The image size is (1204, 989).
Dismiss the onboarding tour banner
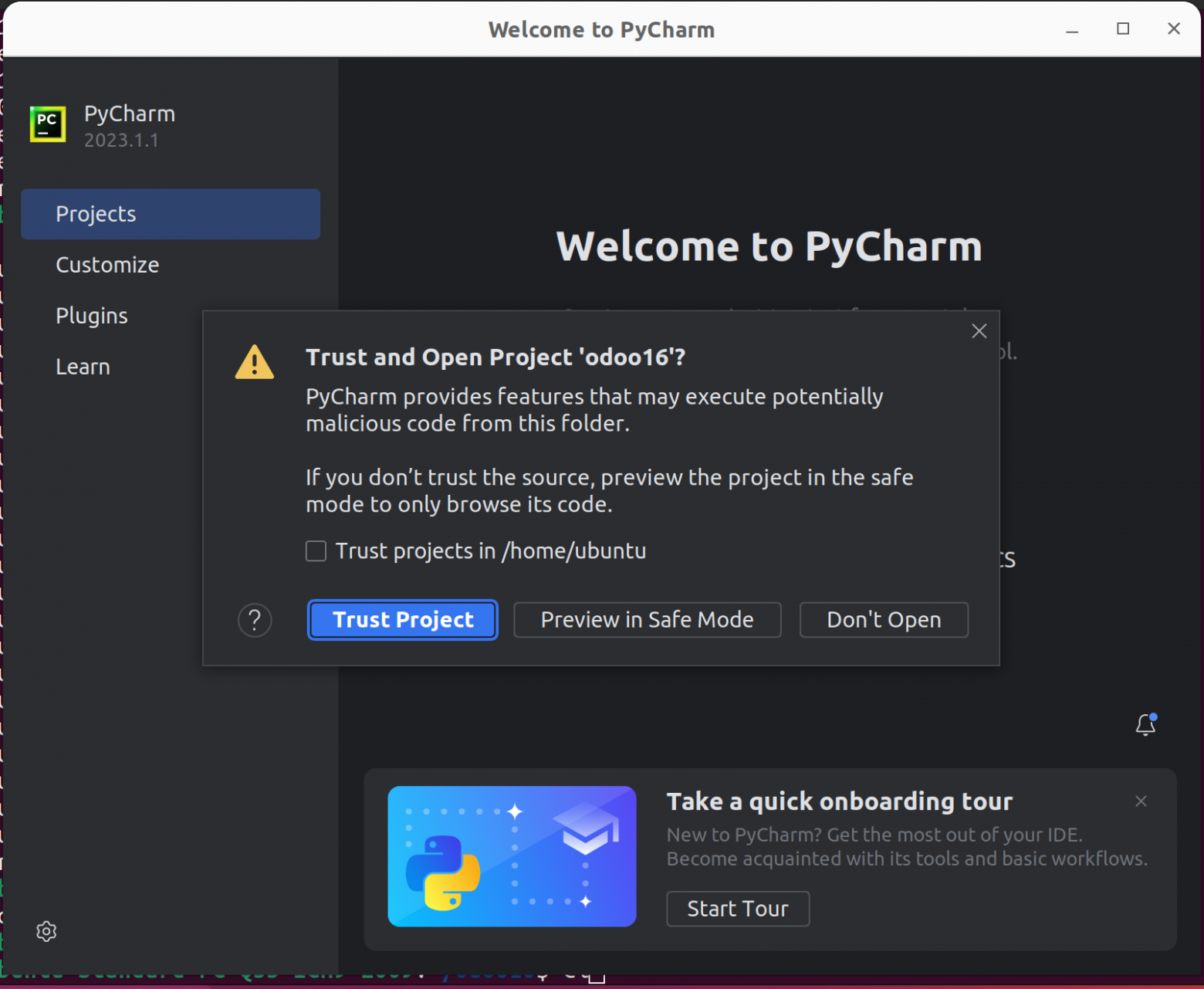coord(1141,801)
